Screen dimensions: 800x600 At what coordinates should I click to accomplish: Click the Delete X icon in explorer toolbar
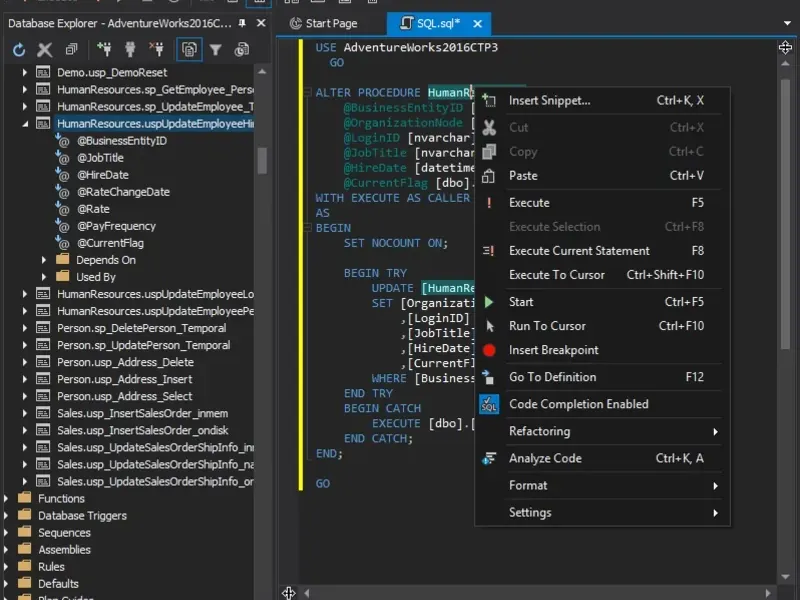[45, 49]
